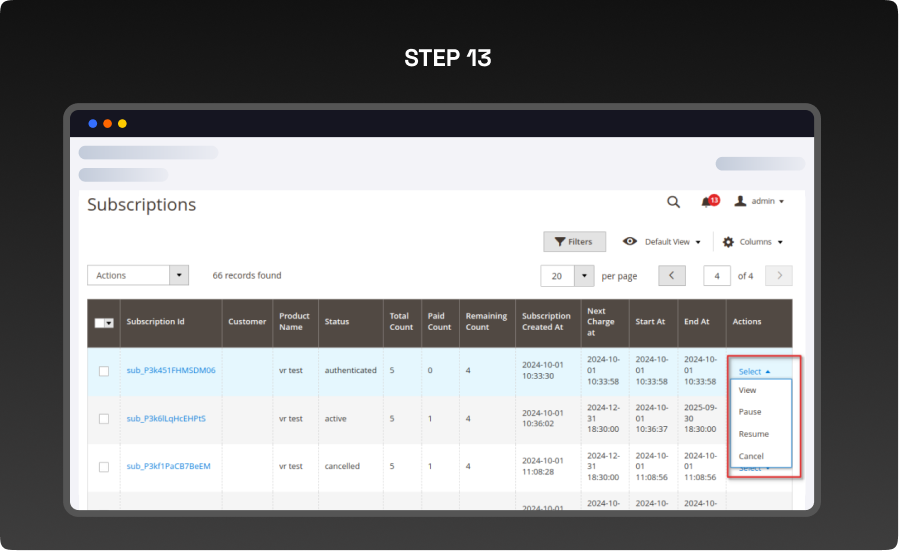The height and width of the screenshot is (551, 899).
Task: Open the notifications bell icon
Action: coord(707,202)
